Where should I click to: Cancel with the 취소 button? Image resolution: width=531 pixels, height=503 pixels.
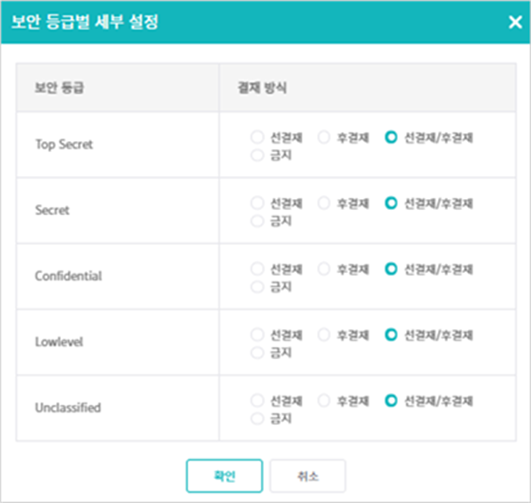pos(307,476)
